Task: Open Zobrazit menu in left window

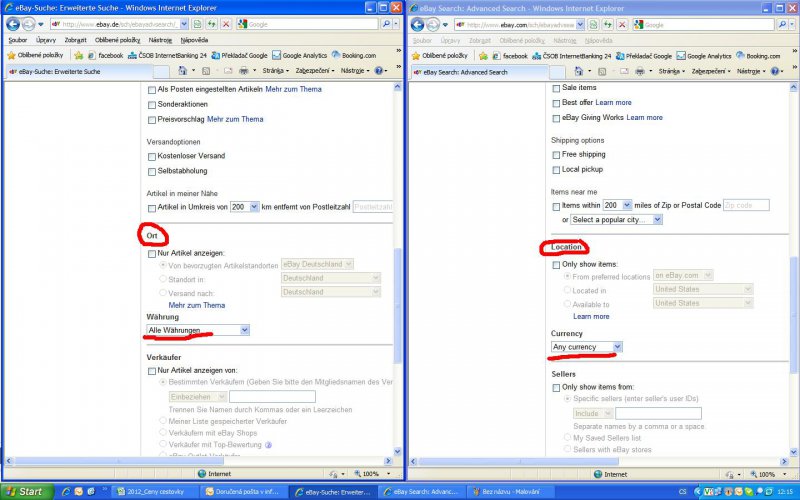Action: pos(76,40)
